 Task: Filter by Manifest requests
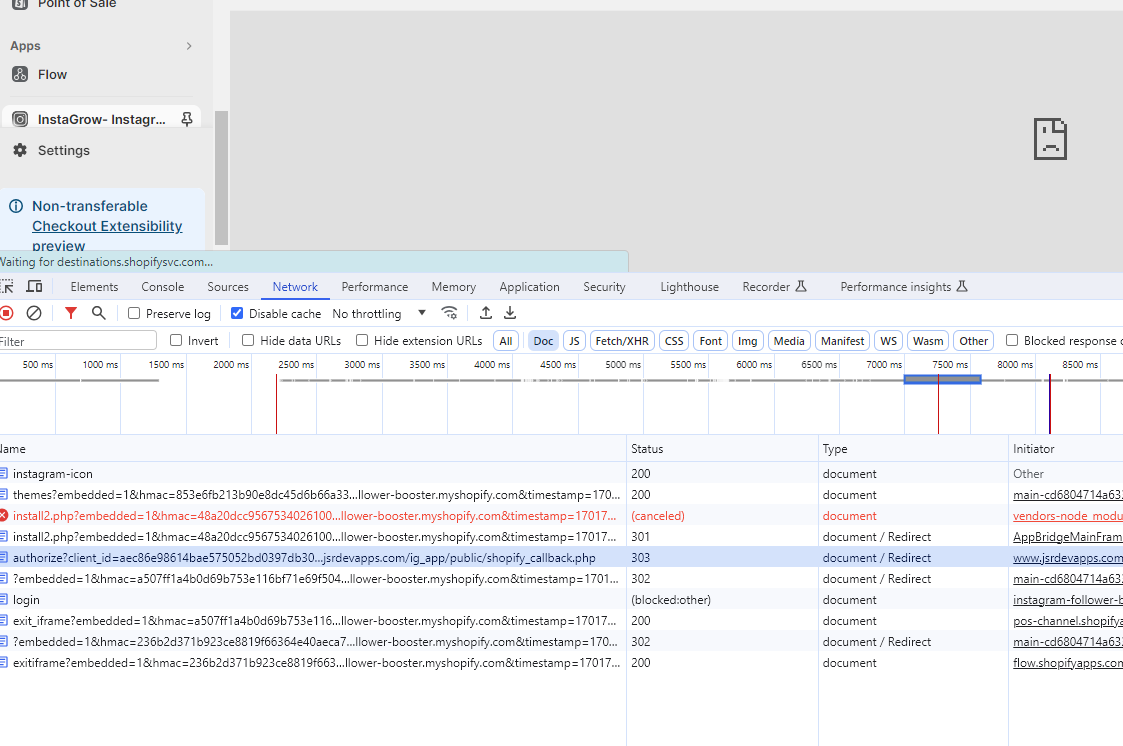point(842,341)
